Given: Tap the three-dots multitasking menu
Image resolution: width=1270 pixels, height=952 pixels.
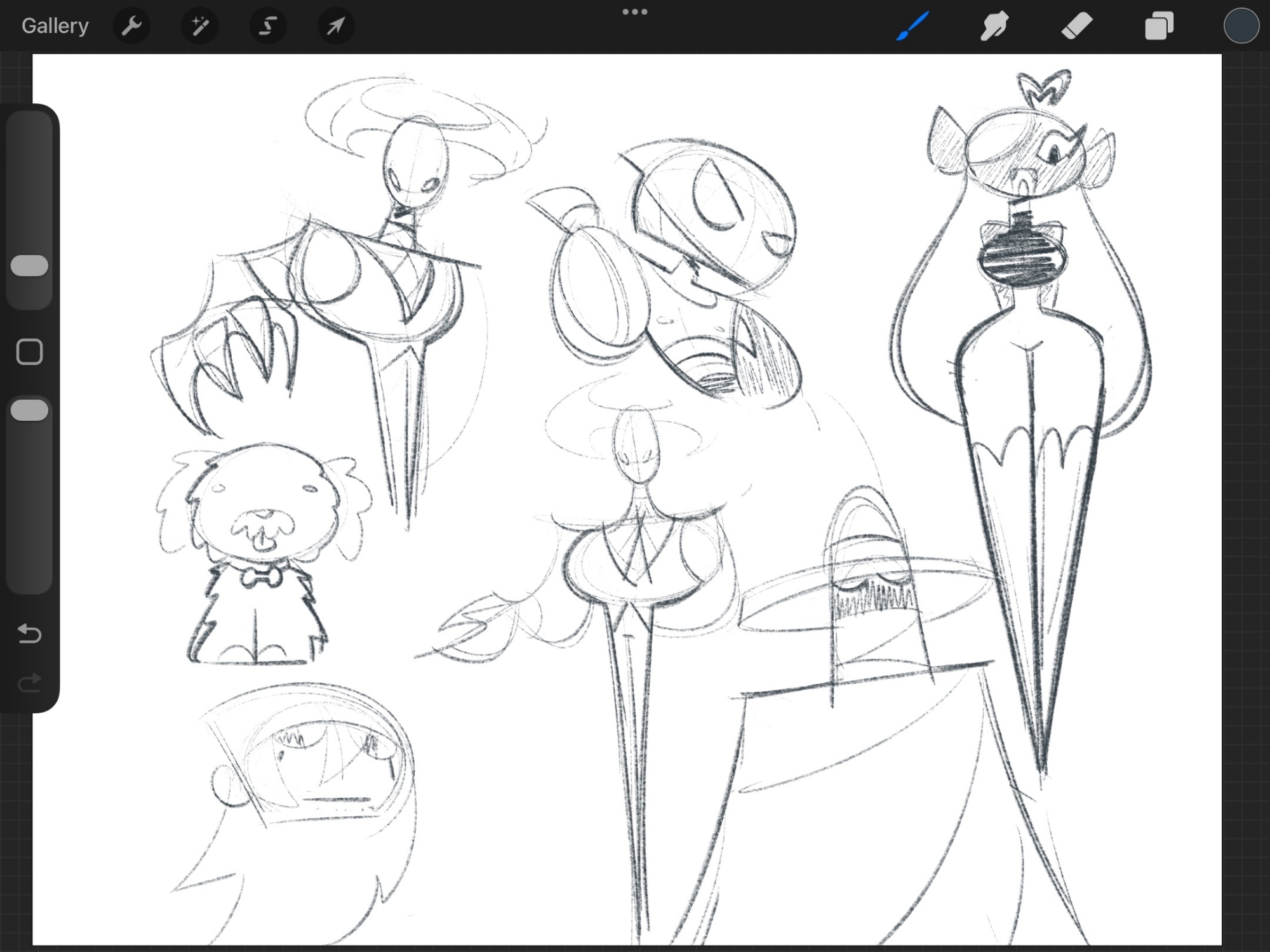Looking at the screenshot, I should 634,11.
